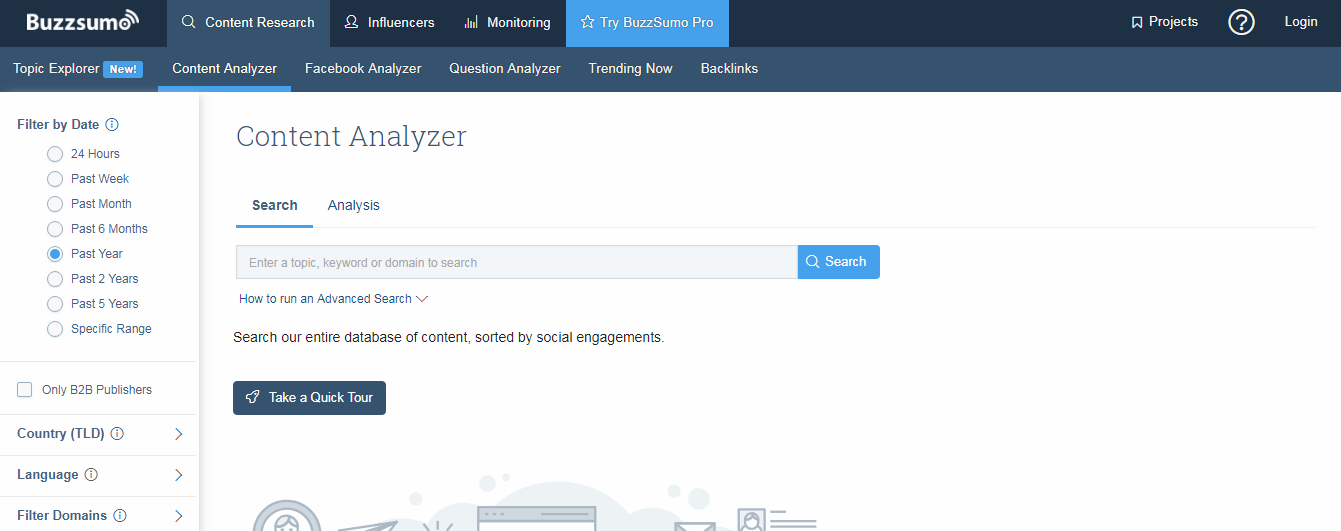This screenshot has width=1341, height=531.
Task: Select the Past Month radio button
Action: tap(55, 204)
